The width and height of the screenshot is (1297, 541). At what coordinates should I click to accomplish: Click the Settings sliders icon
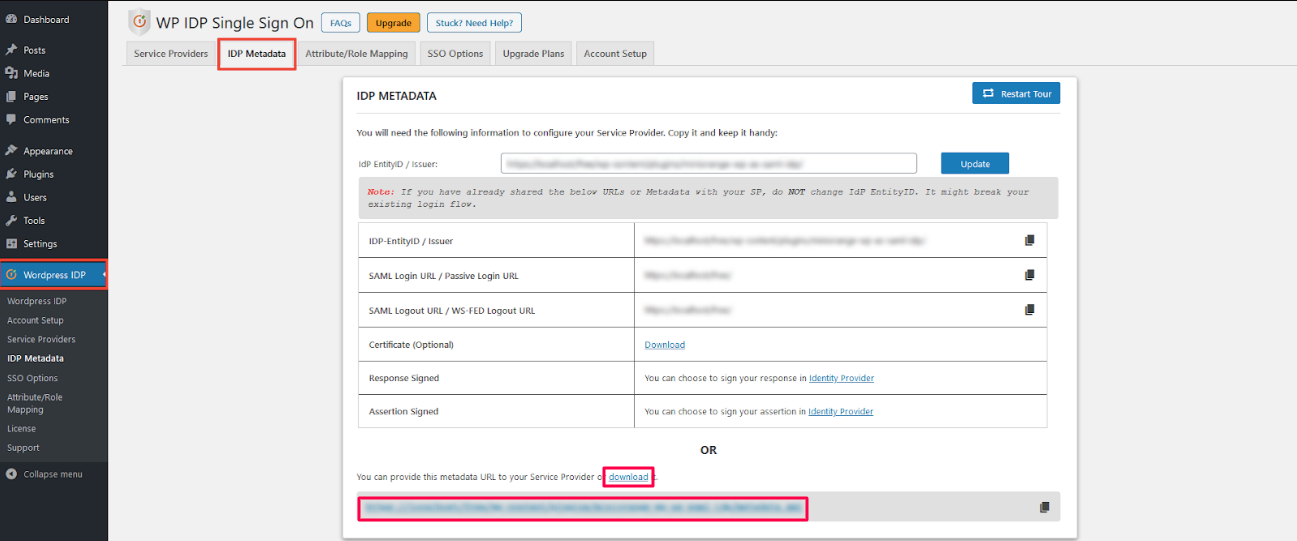point(11,243)
